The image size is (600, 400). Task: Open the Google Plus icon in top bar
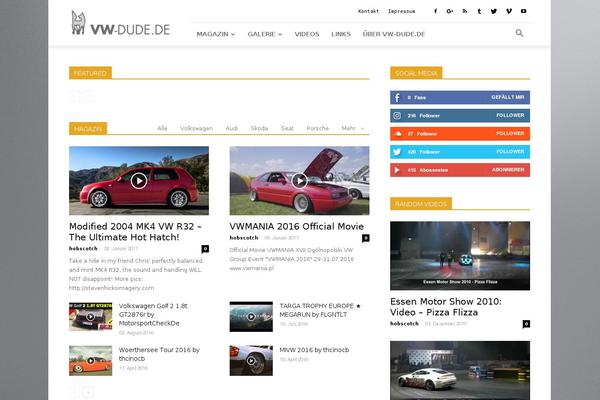pyautogui.click(x=450, y=11)
